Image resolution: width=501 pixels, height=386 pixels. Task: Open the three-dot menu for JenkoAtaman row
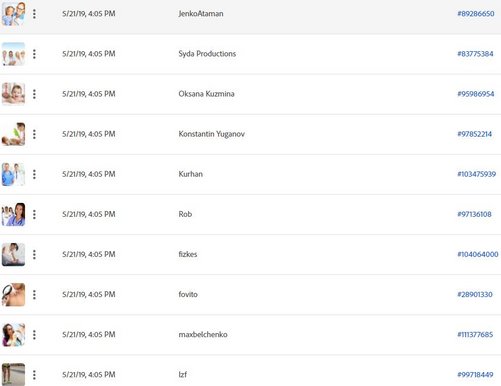point(34,14)
